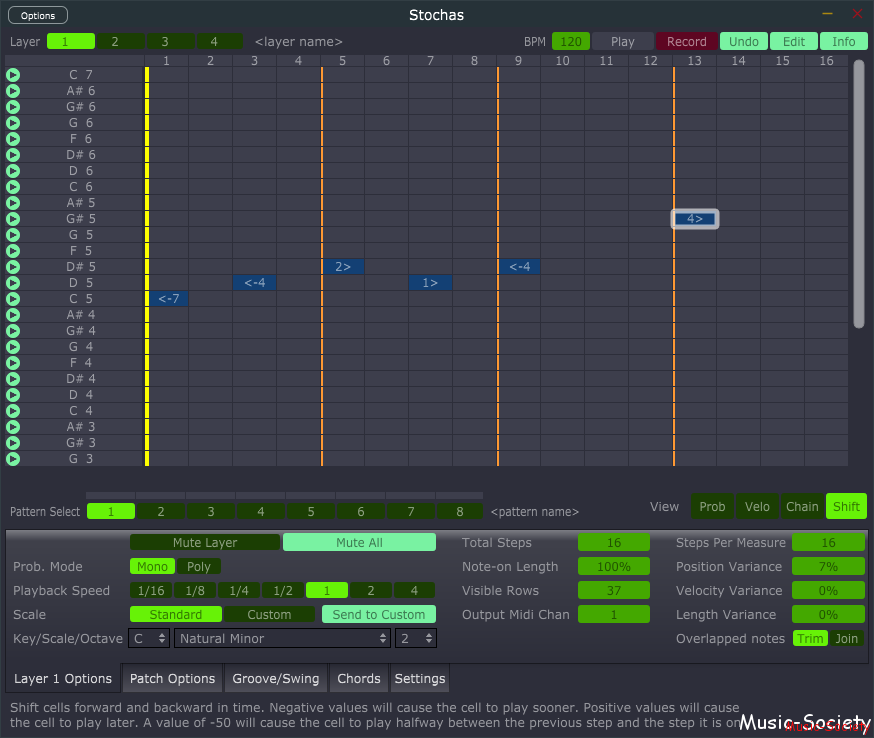The width and height of the screenshot is (874, 738).
Task: Switch view to Chain
Action: pyautogui.click(x=802, y=507)
